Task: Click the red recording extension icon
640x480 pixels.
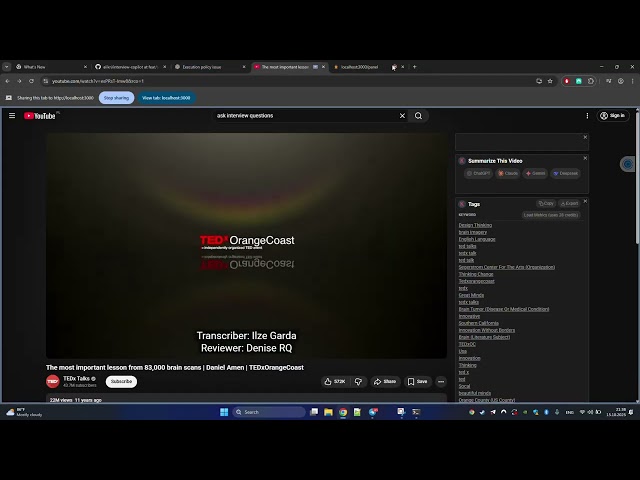Action: pos(567,81)
